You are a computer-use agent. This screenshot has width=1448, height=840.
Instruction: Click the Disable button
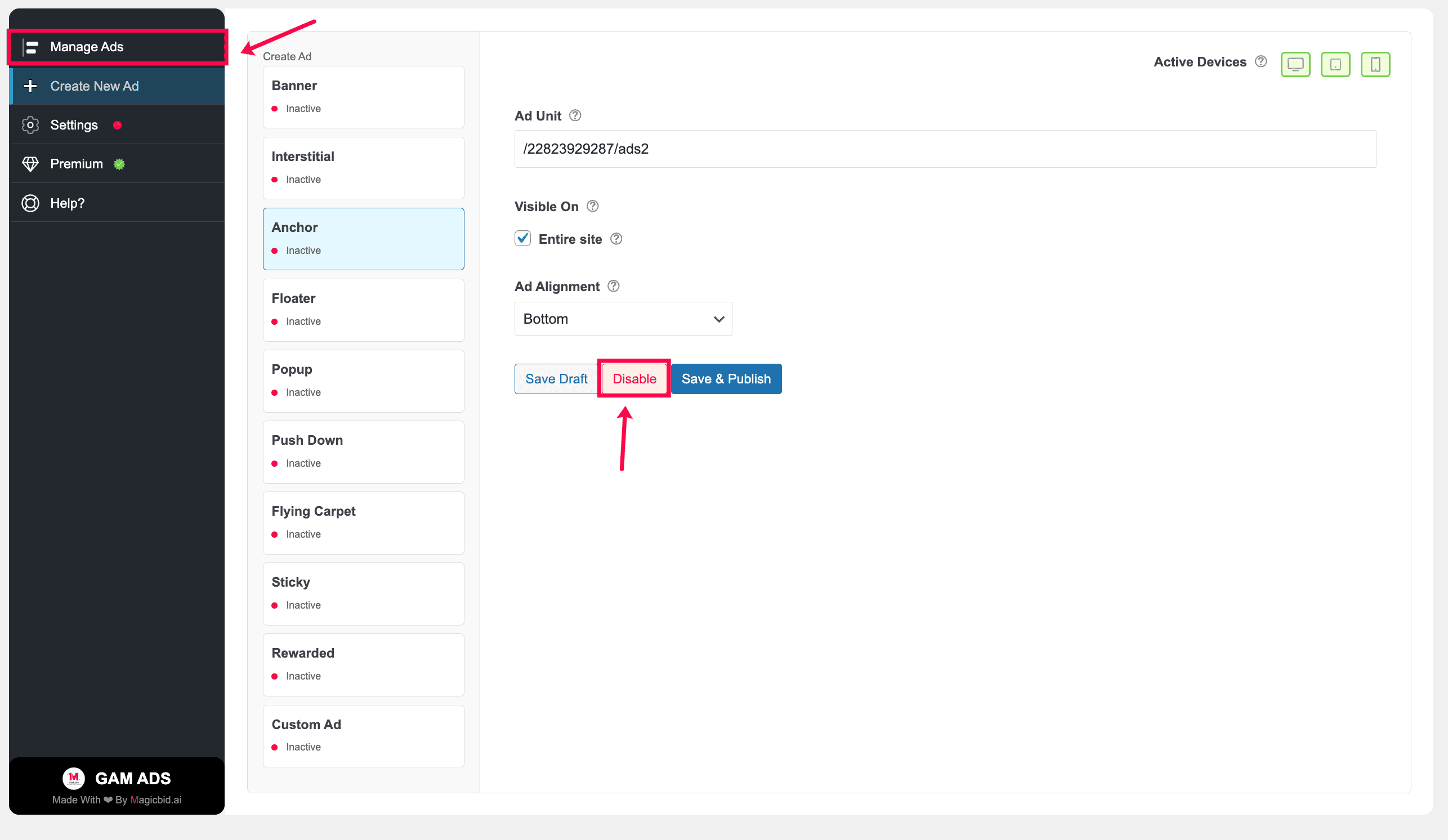(x=634, y=379)
